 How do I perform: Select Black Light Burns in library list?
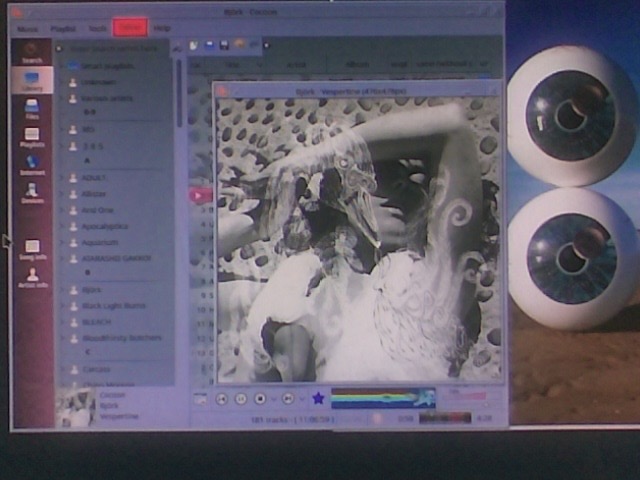pyautogui.click(x=113, y=305)
